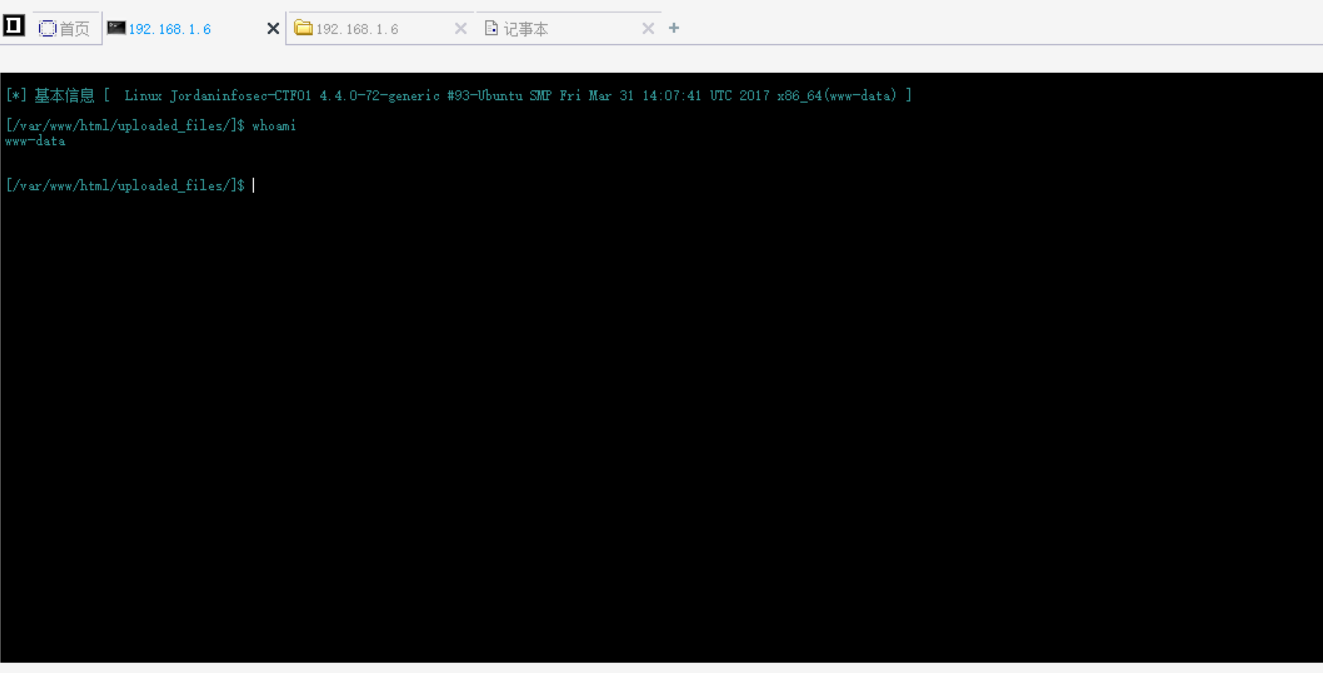Close the file manager folder tab
1323x673 pixels.
[460, 29]
